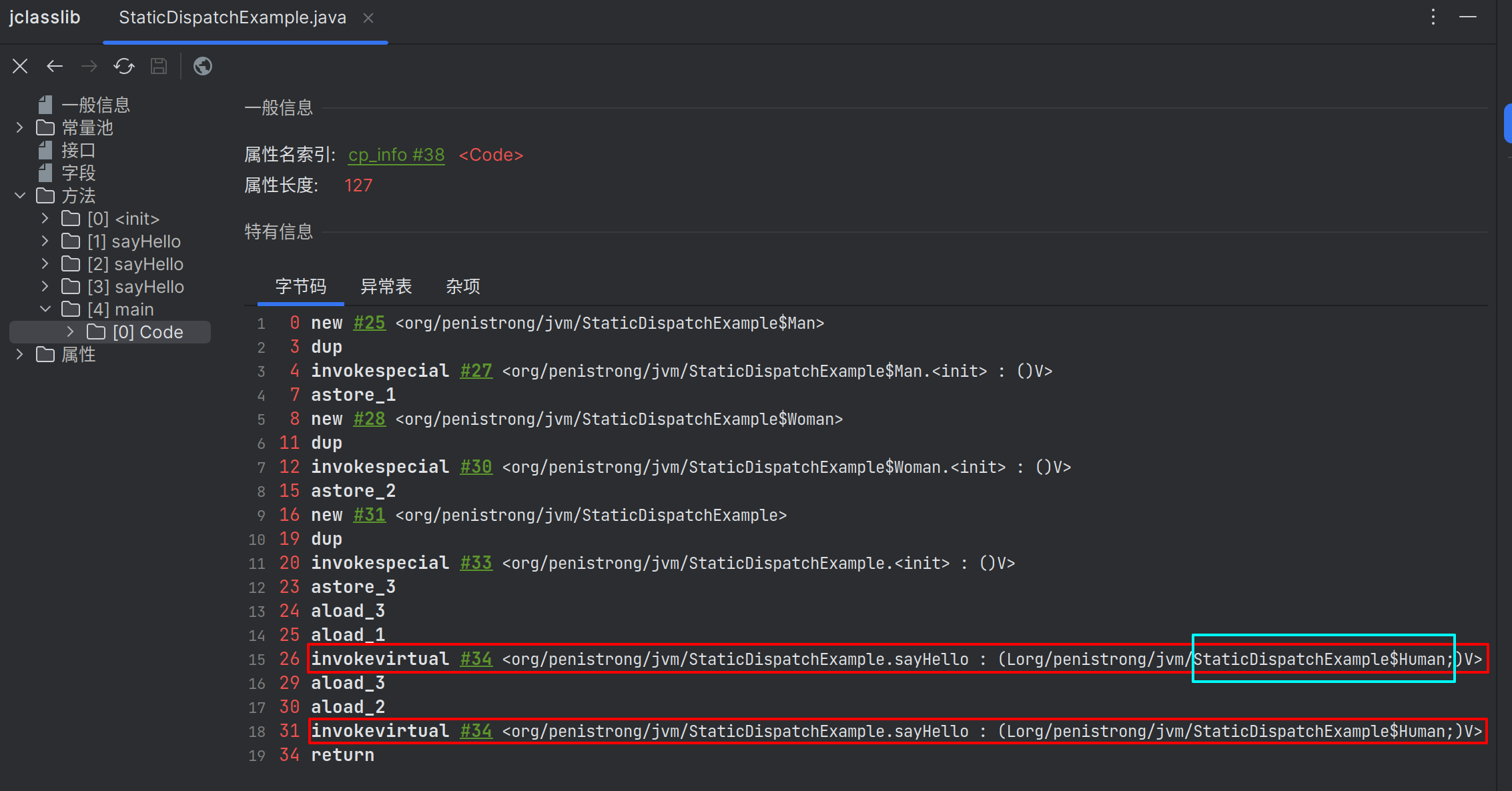This screenshot has width=1512, height=791.
Task: Go back with the left arrow icon
Action: 55,66
